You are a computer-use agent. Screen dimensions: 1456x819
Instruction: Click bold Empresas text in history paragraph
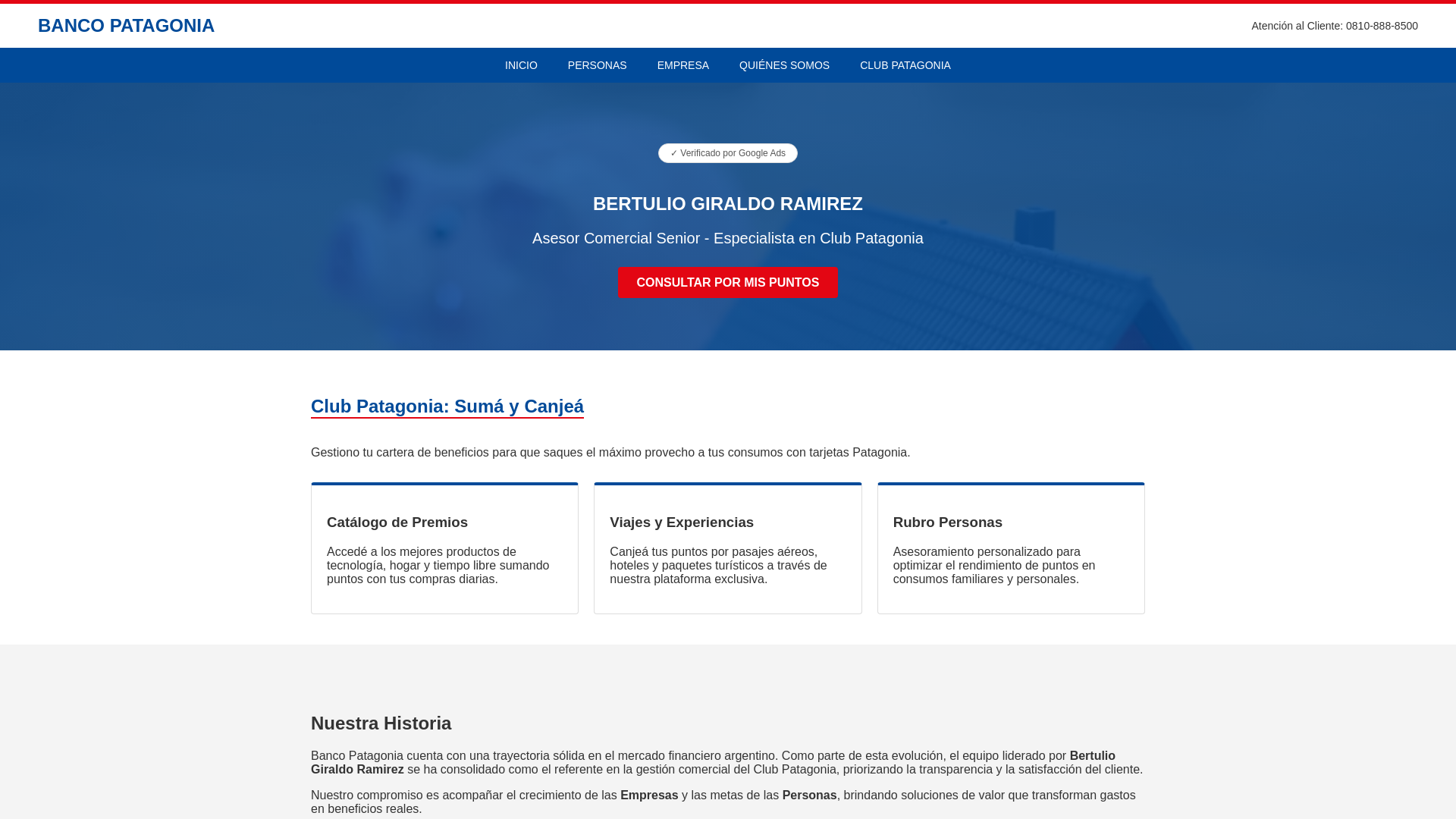click(x=649, y=795)
